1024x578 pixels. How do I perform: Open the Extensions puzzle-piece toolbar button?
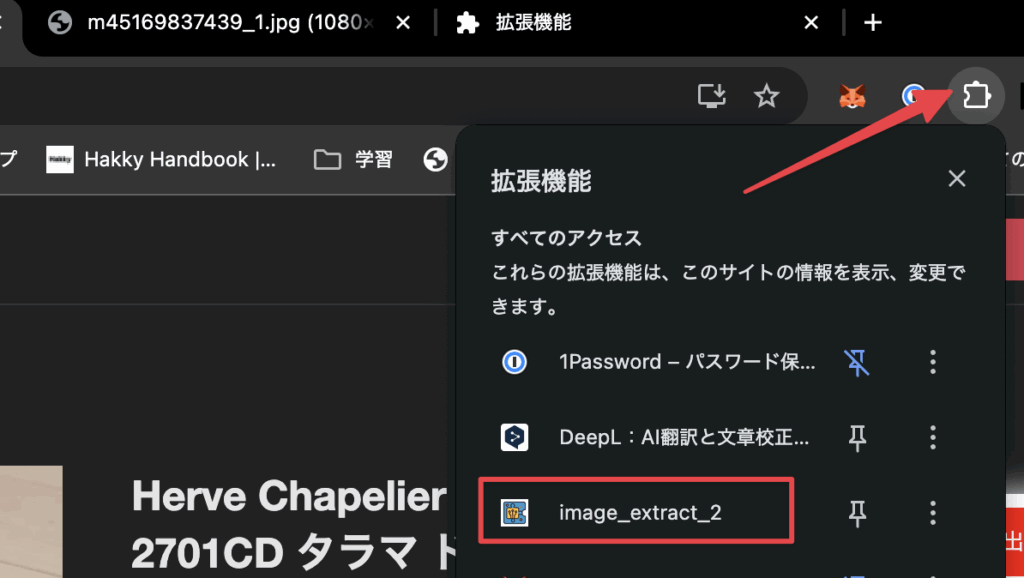(x=975, y=96)
